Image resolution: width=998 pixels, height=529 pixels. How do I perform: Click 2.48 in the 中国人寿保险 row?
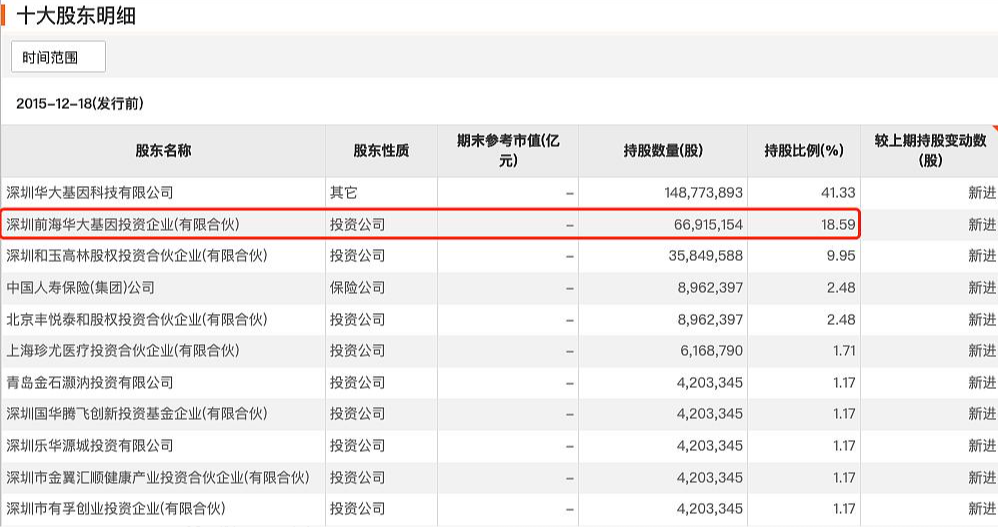click(x=841, y=287)
